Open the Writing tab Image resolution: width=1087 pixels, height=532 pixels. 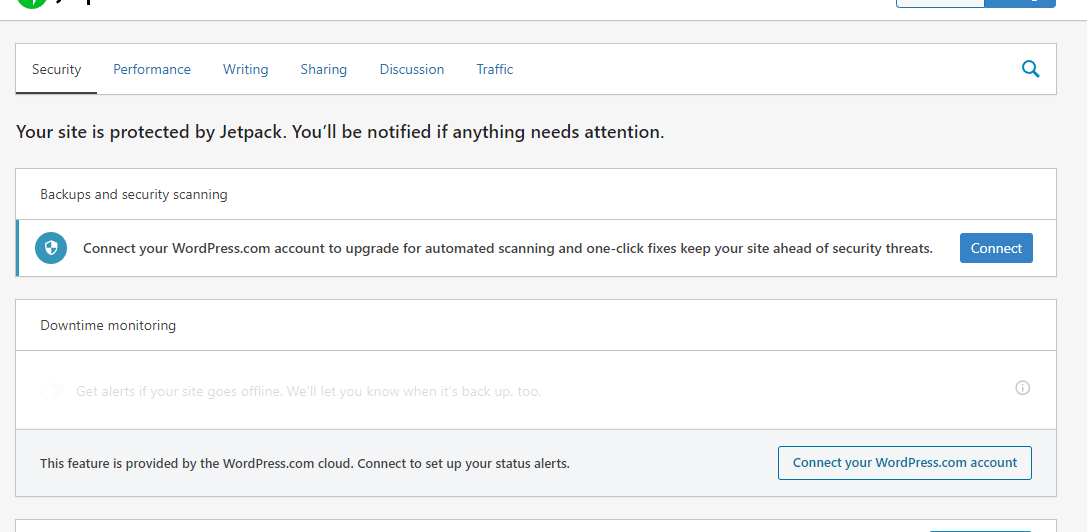[x=245, y=69]
